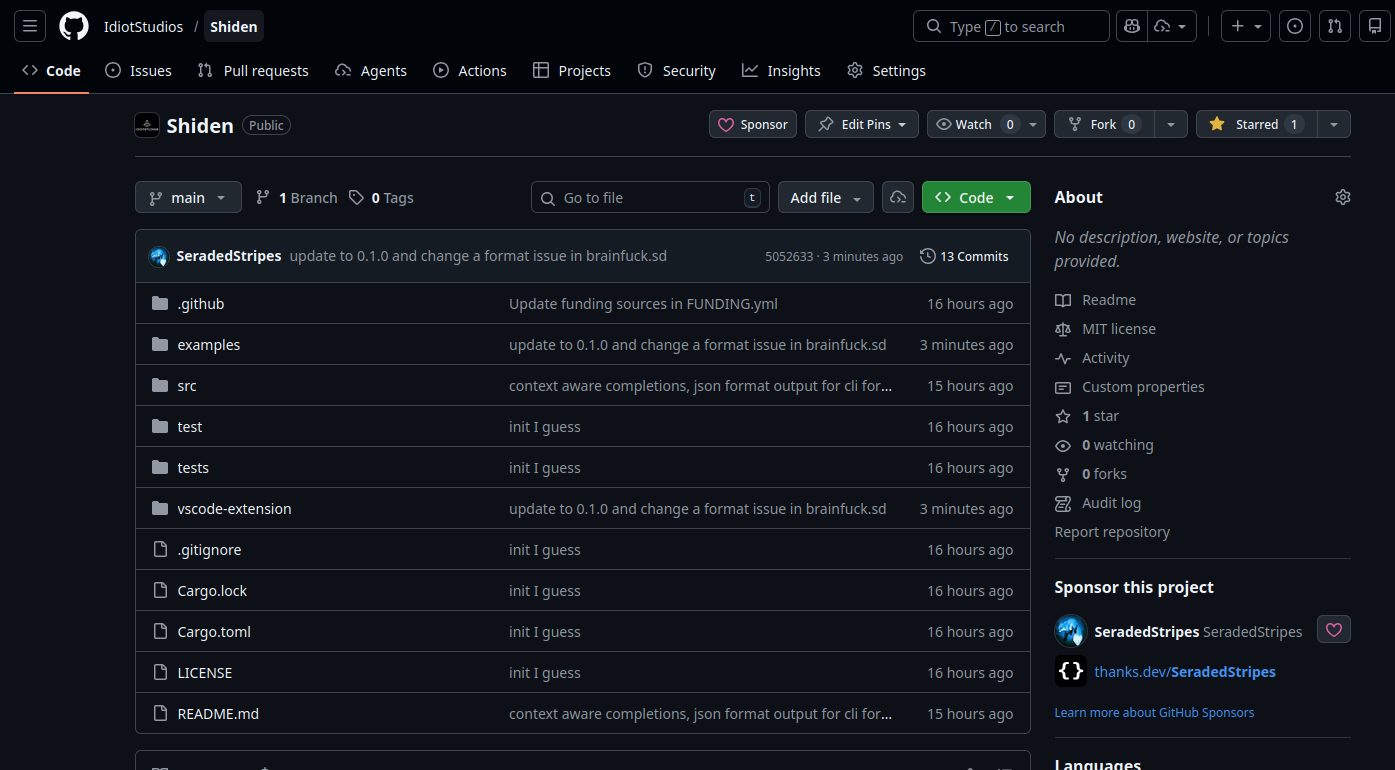Click the GitHub logo home icon
Screen dimensions: 1395x770
click(x=74, y=27)
